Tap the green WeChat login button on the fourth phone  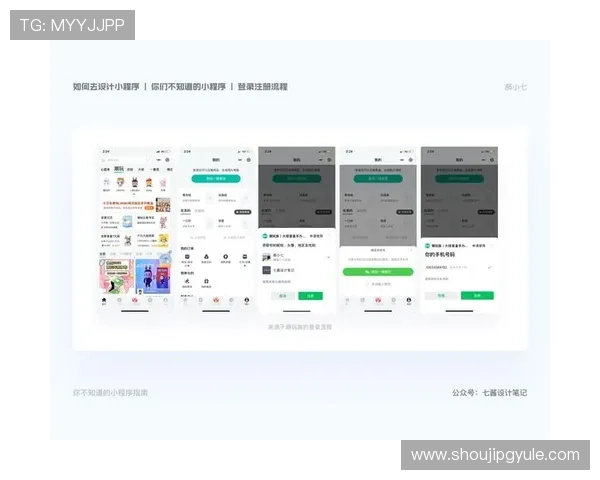[x=378, y=272]
